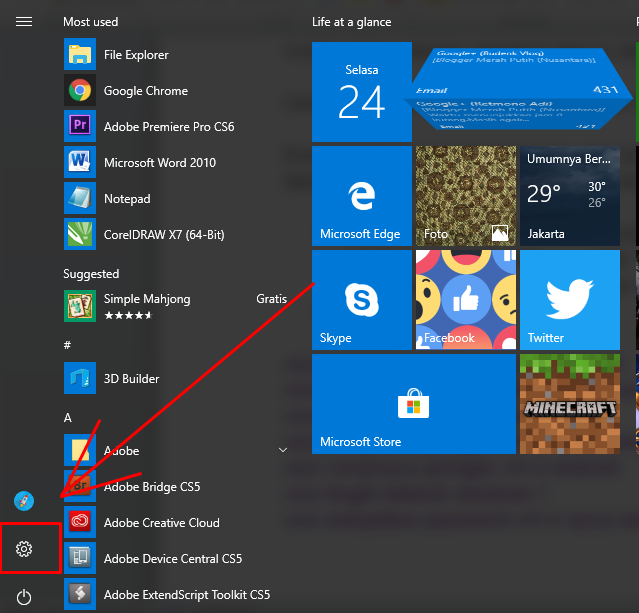Image resolution: width=639 pixels, height=613 pixels.
Task: Open the Microsoft Edge tile
Action: [x=362, y=196]
